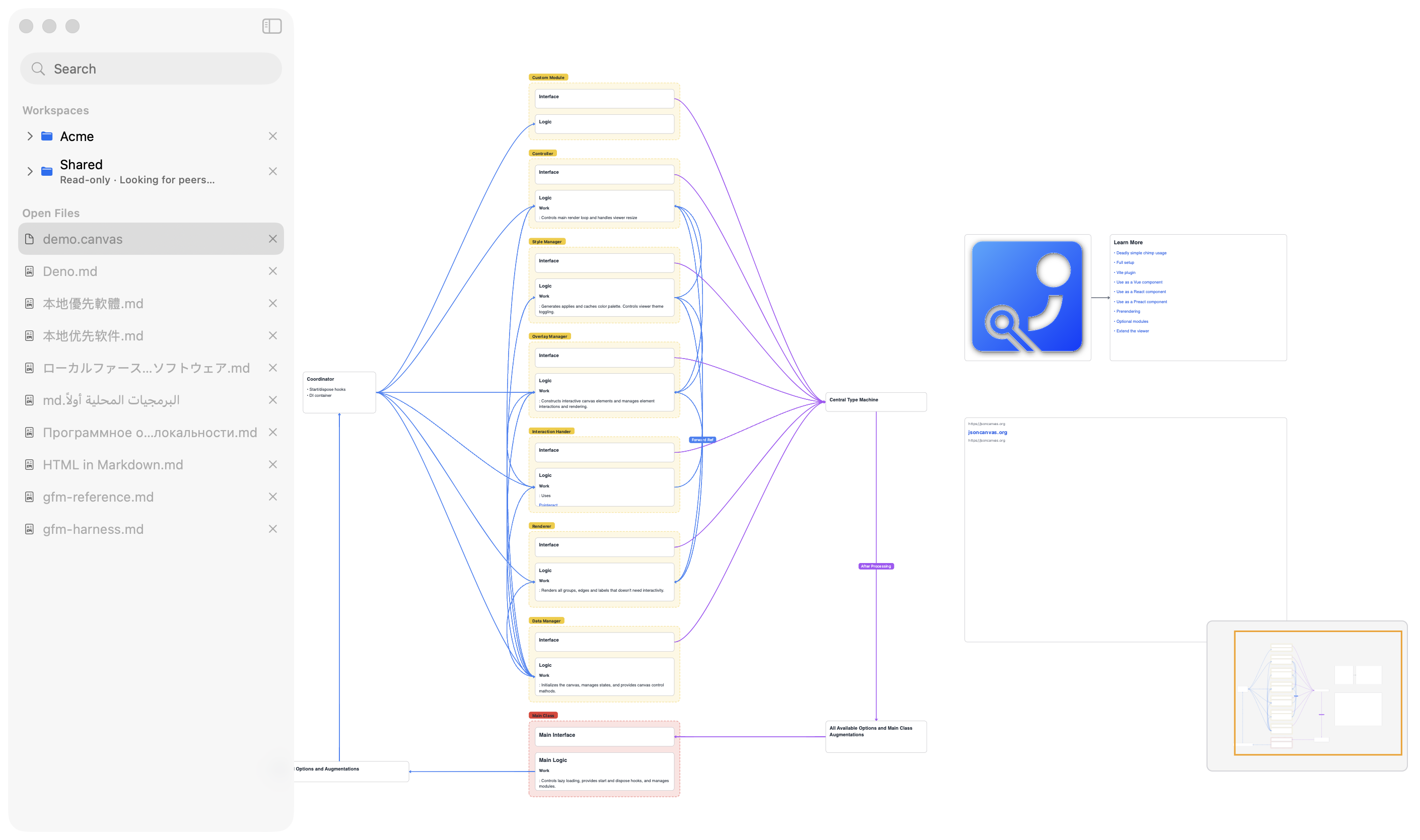Viewport: 1420px width, 840px height.
Task: Click the Shared folder icon
Action: [47, 171]
